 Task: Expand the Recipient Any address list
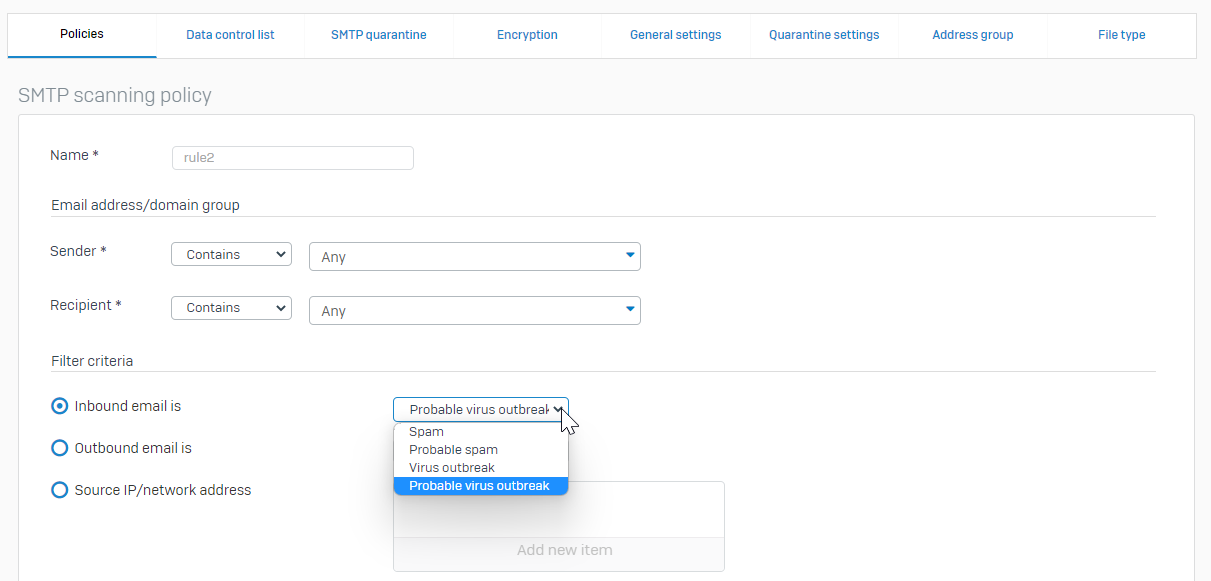click(x=475, y=311)
